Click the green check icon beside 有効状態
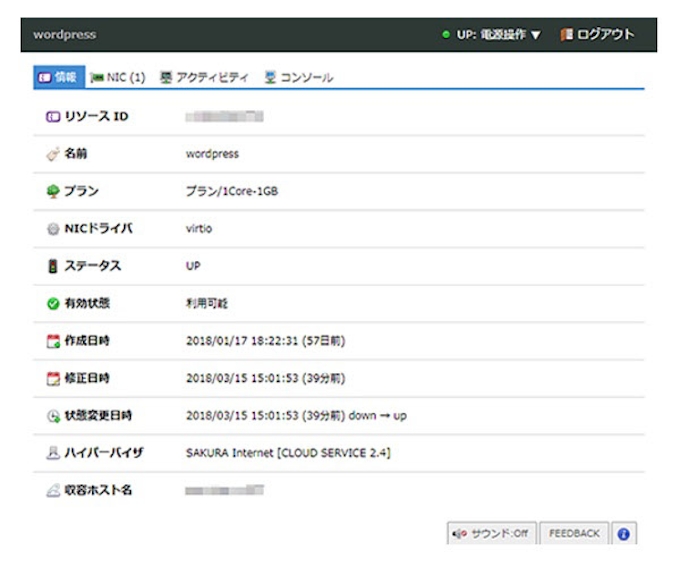The image size is (680, 567). click(x=52, y=303)
